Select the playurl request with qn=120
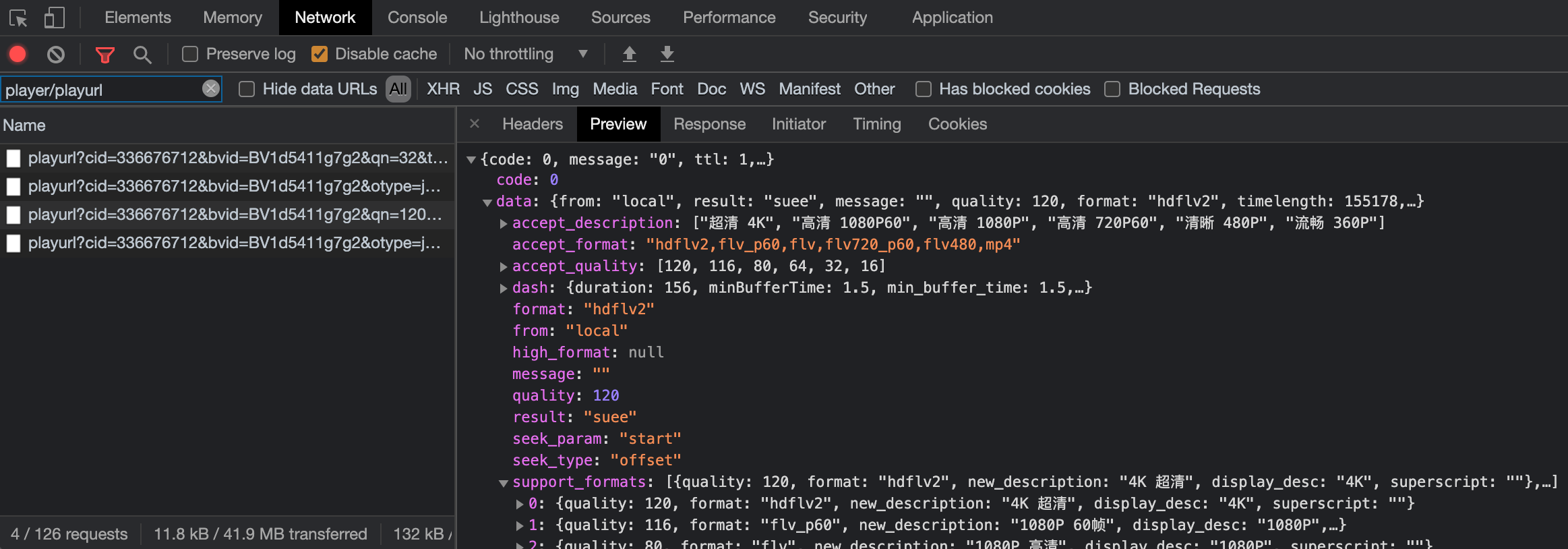Image resolution: width=1568 pixels, height=549 pixels. tap(227, 215)
